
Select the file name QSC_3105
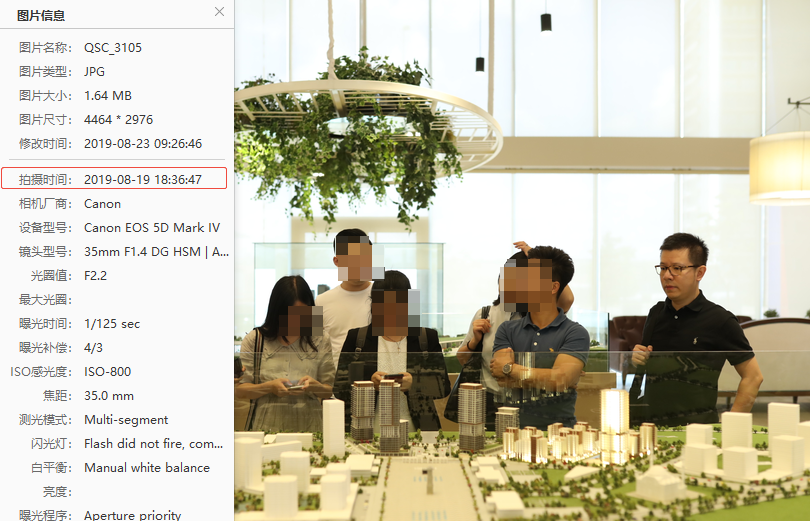click(x=113, y=48)
